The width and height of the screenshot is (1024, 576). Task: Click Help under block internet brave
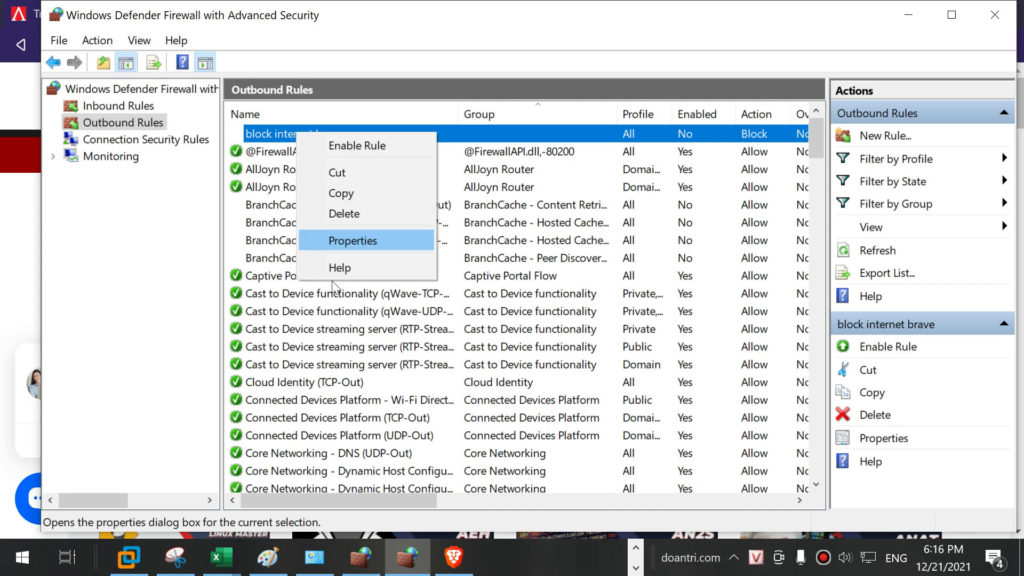871,462
